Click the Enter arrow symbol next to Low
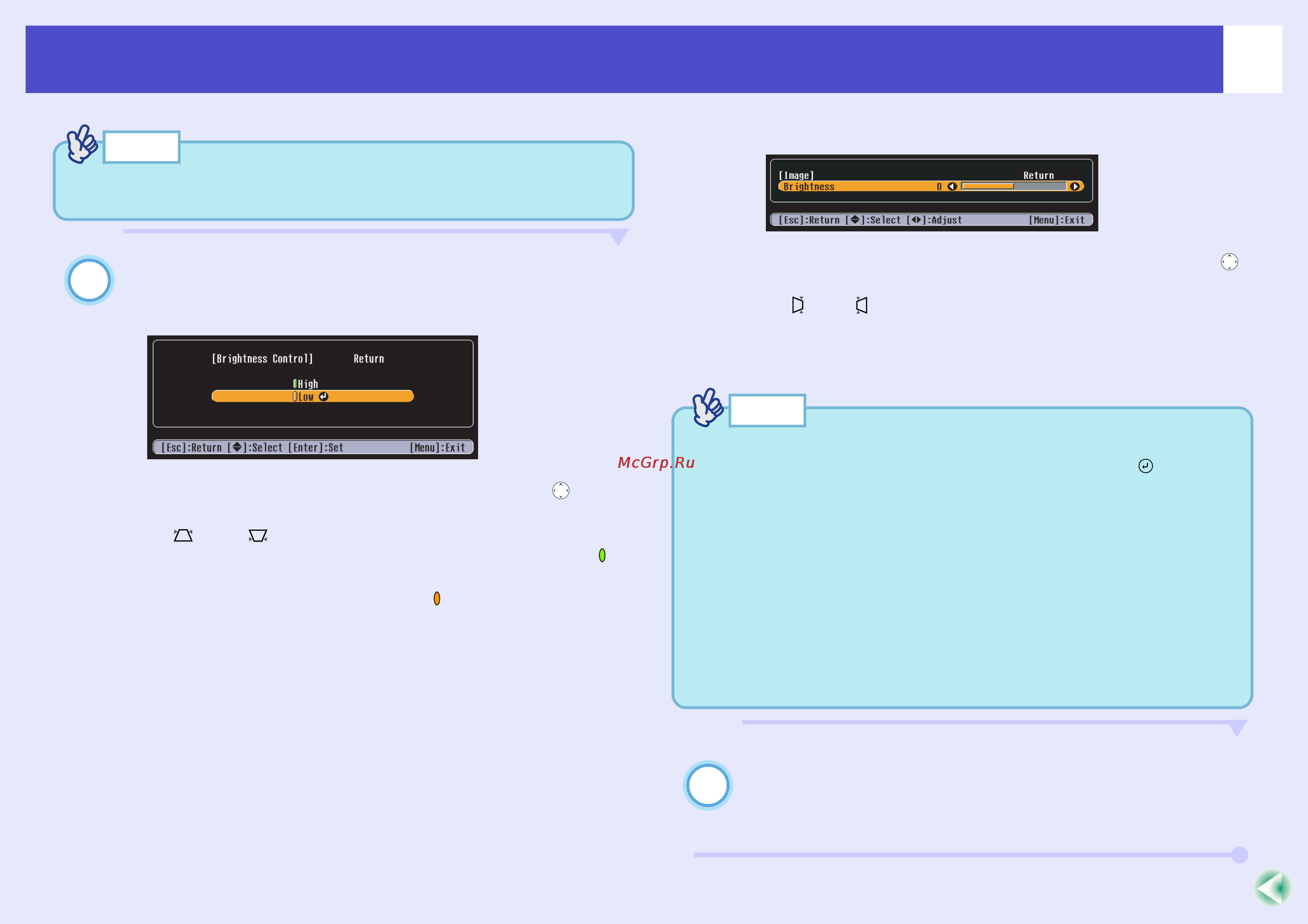1308x924 pixels. (324, 396)
